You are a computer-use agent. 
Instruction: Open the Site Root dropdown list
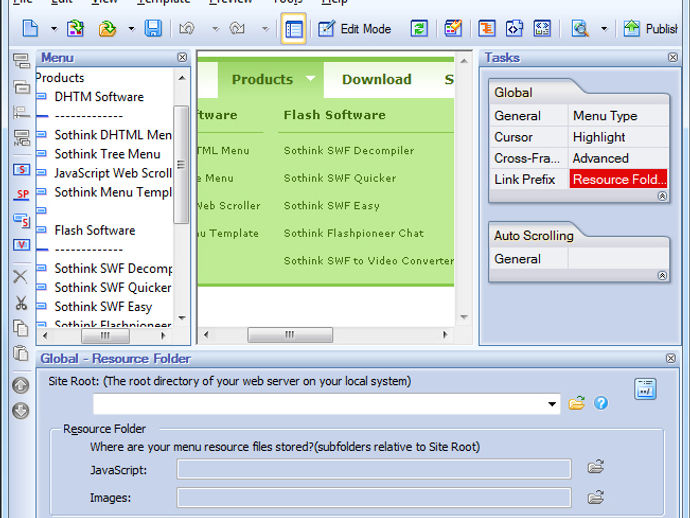tap(552, 404)
